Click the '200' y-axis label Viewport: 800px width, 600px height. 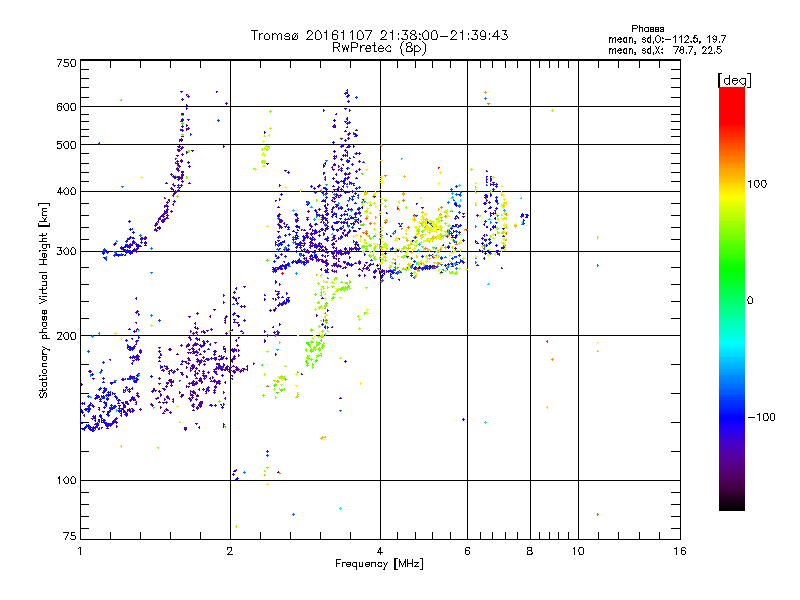tap(67, 336)
